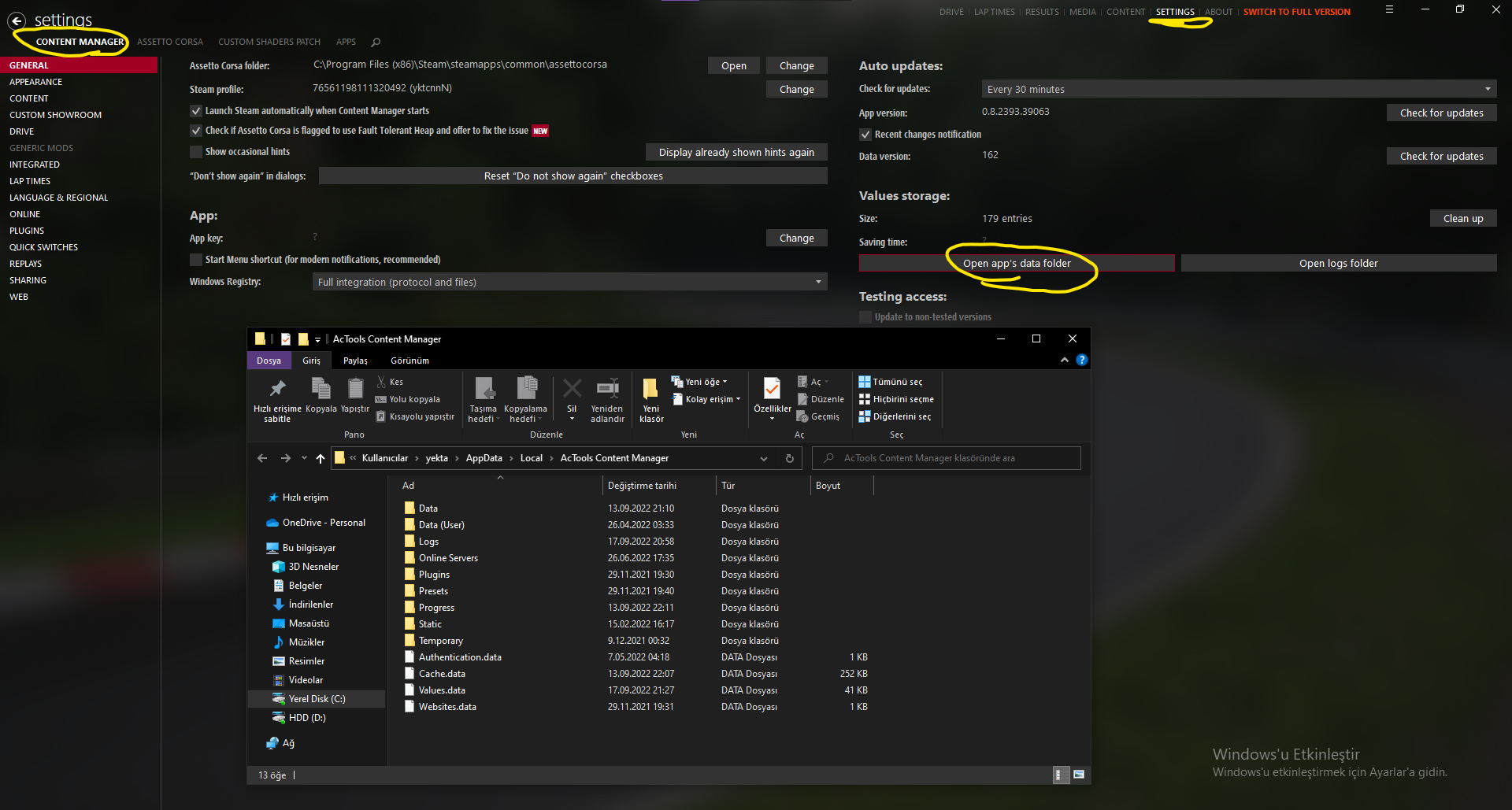Switch Explorer to large icons view

[x=1079, y=775]
